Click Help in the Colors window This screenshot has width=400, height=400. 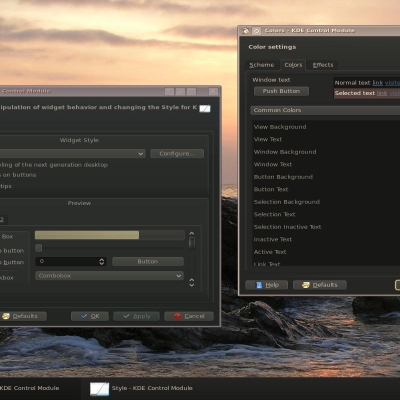click(267, 285)
